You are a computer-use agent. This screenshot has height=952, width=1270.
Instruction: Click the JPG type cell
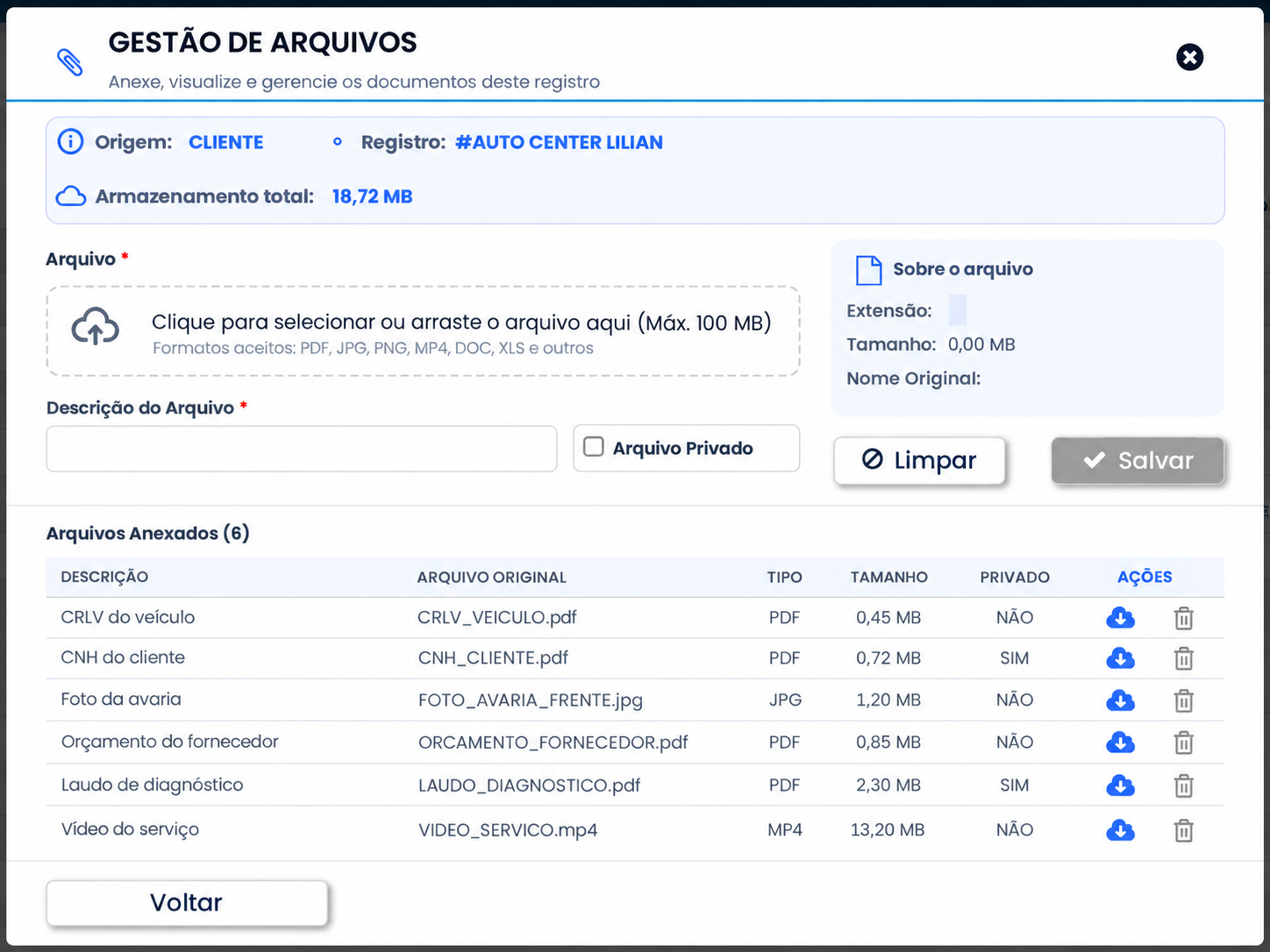tap(785, 700)
